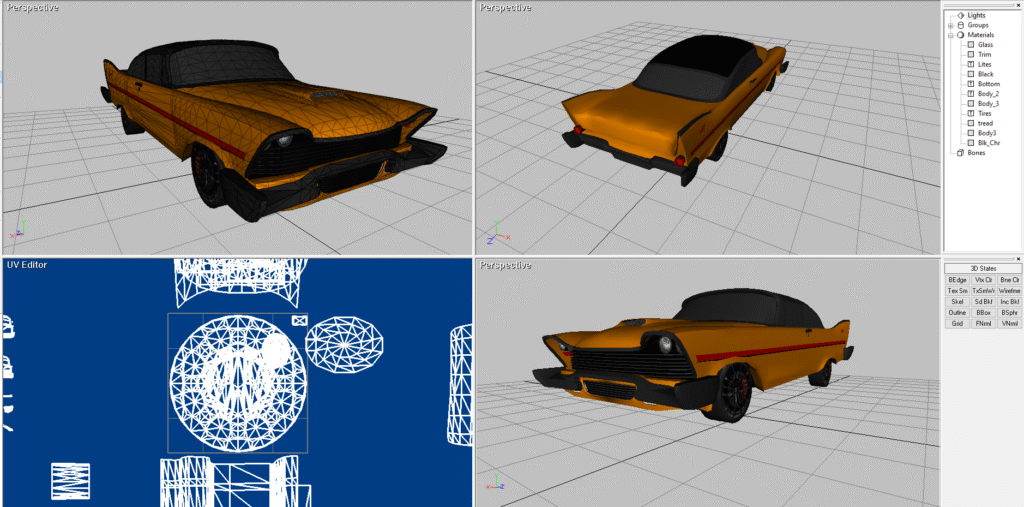Toggle the BBox display state
Screen dimensions: 1024x507
pyautogui.click(x=983, y=312)
